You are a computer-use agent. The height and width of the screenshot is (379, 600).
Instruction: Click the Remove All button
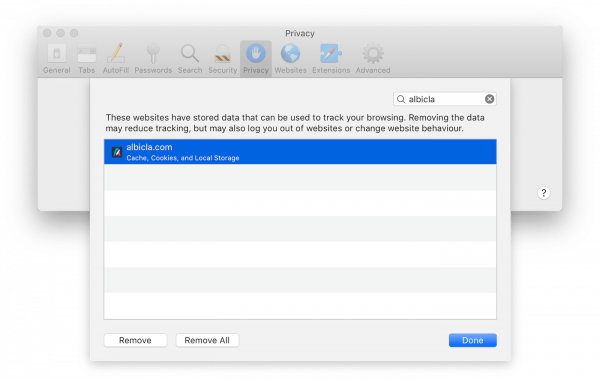coord(207,340)
